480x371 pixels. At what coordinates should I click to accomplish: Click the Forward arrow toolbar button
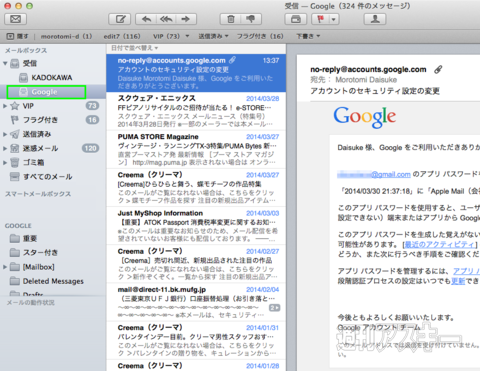tap(186, 19)
